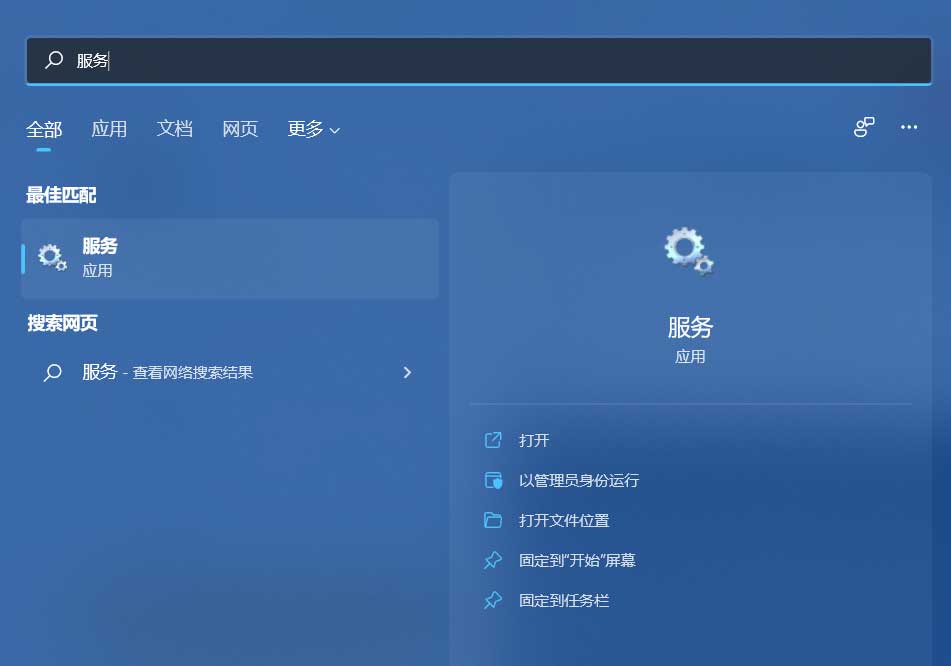The image size is (951, 666).
Task: Switch to the 文档 tab
Action: pos(175,129)
